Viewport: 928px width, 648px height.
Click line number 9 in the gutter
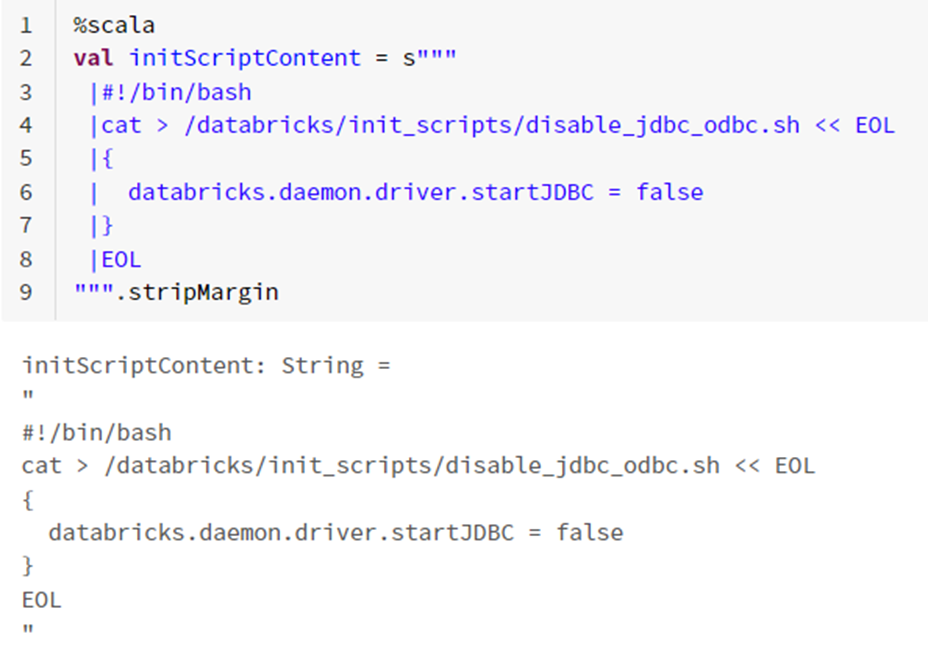[26, 293]
